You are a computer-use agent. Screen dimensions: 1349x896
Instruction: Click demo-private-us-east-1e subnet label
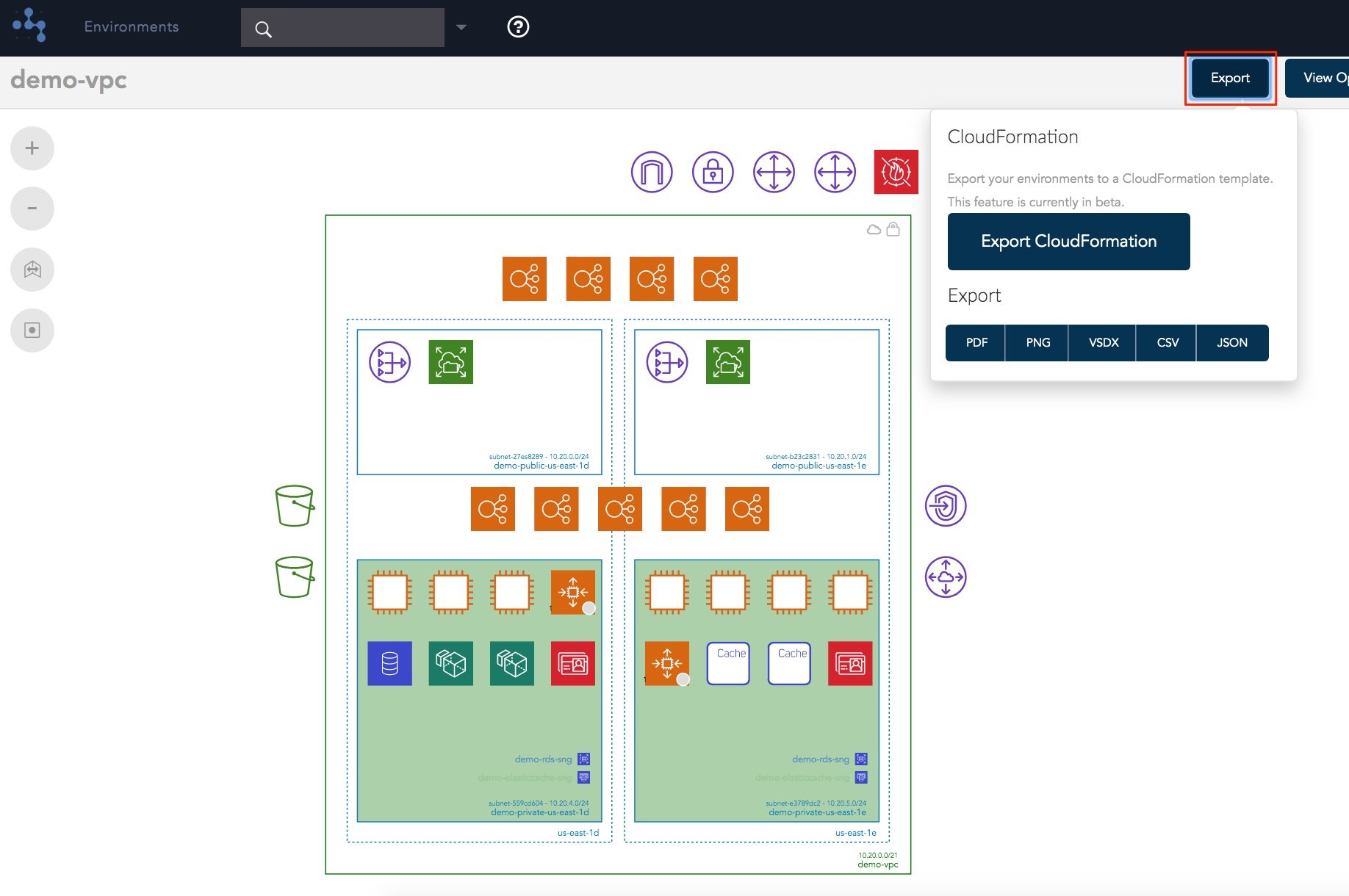pyautogui.click(x=817, y=812)
